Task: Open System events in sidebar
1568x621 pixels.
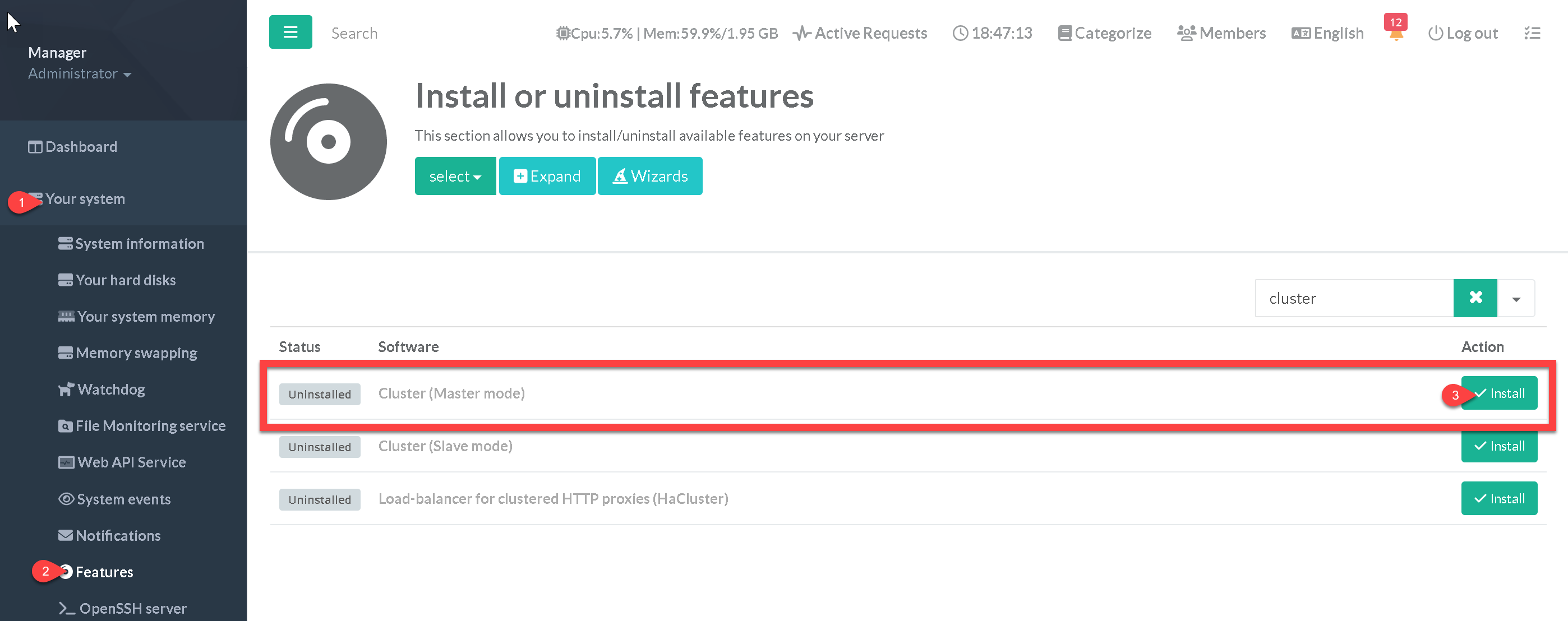Action: pos(123,499)
